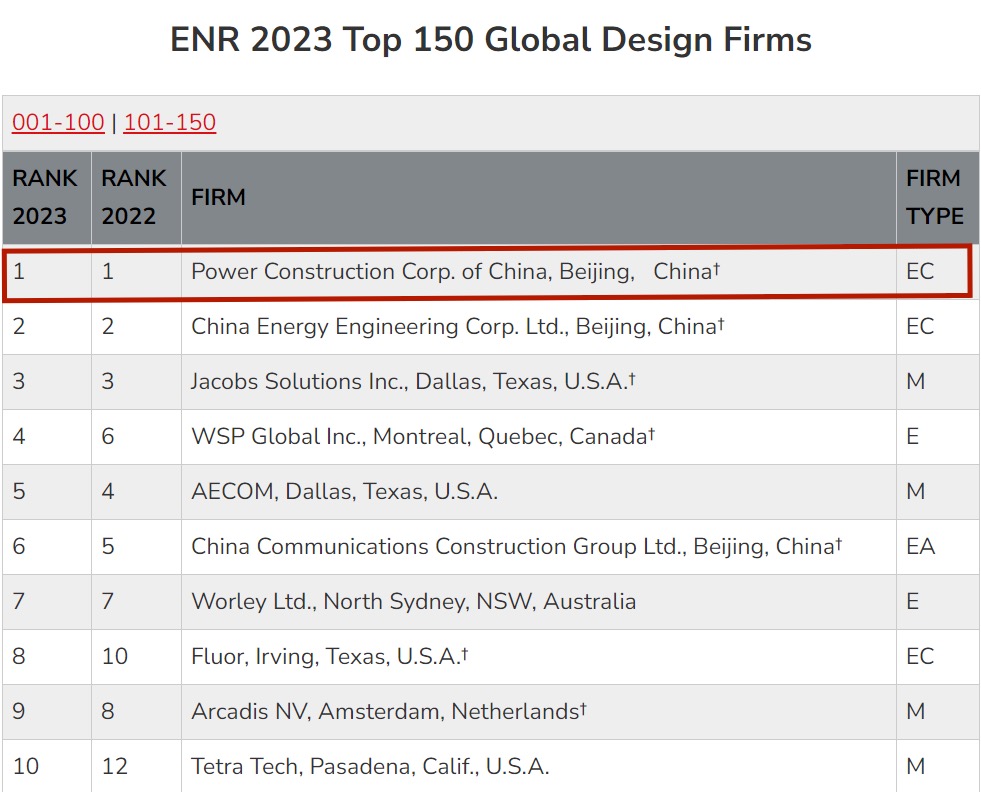Click 2023 rank 8 in Fluor row
This screenshot has height=792, width=981.
point(19,656)
